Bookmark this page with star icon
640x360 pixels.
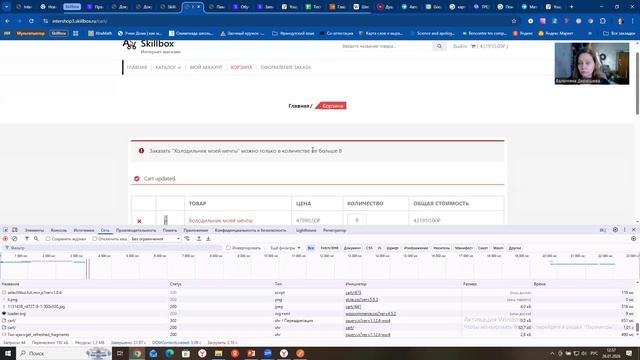(x=514, y=21)
